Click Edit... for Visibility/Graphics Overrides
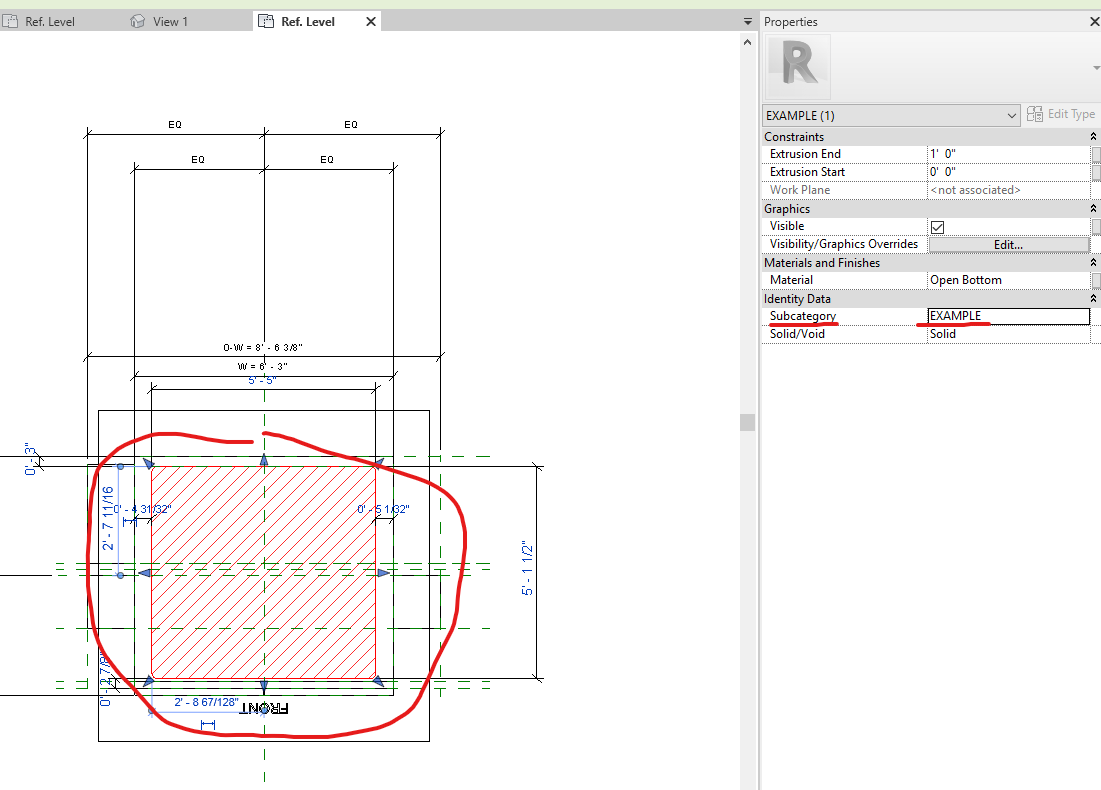1101x790 pixels. click(x=1008, y=244)
